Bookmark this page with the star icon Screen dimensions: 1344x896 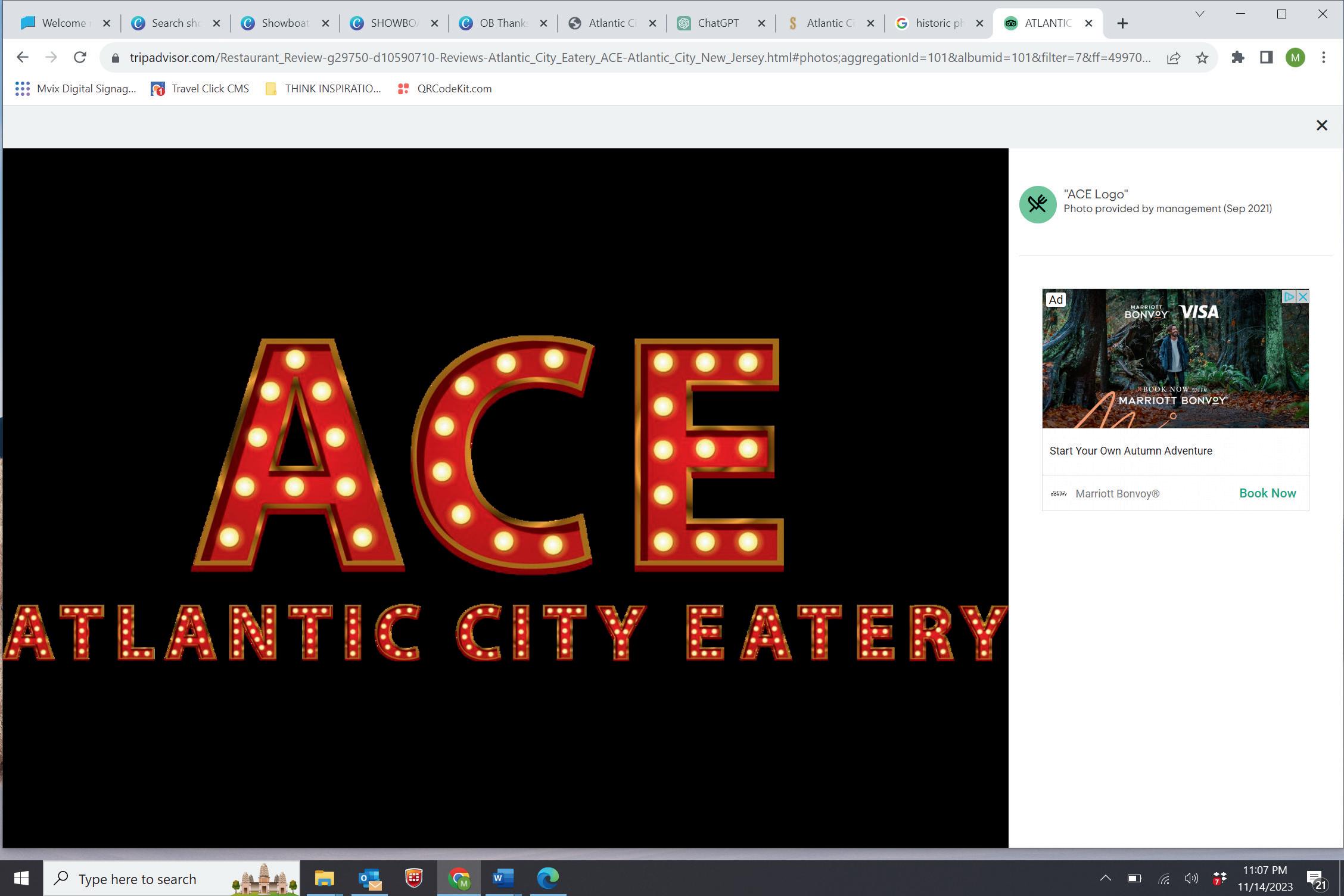(1202, 58)
